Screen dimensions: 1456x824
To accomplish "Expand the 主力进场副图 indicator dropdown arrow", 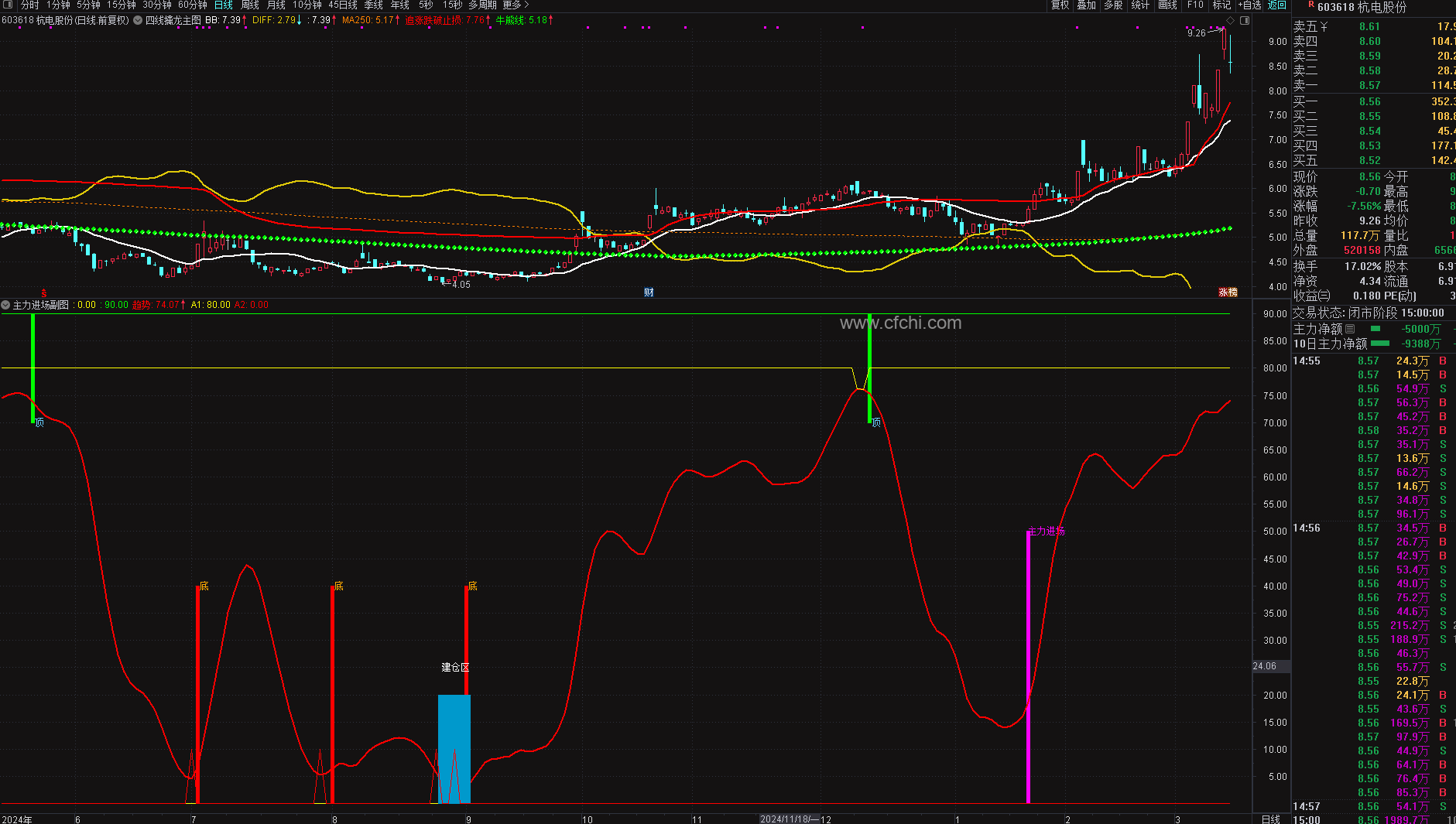I will click(x=5, y=305).
